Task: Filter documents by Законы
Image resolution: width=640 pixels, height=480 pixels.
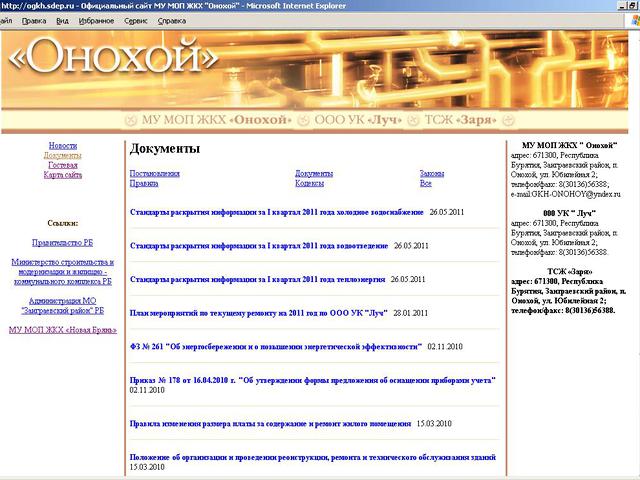Action: click(x=432, y=173)
